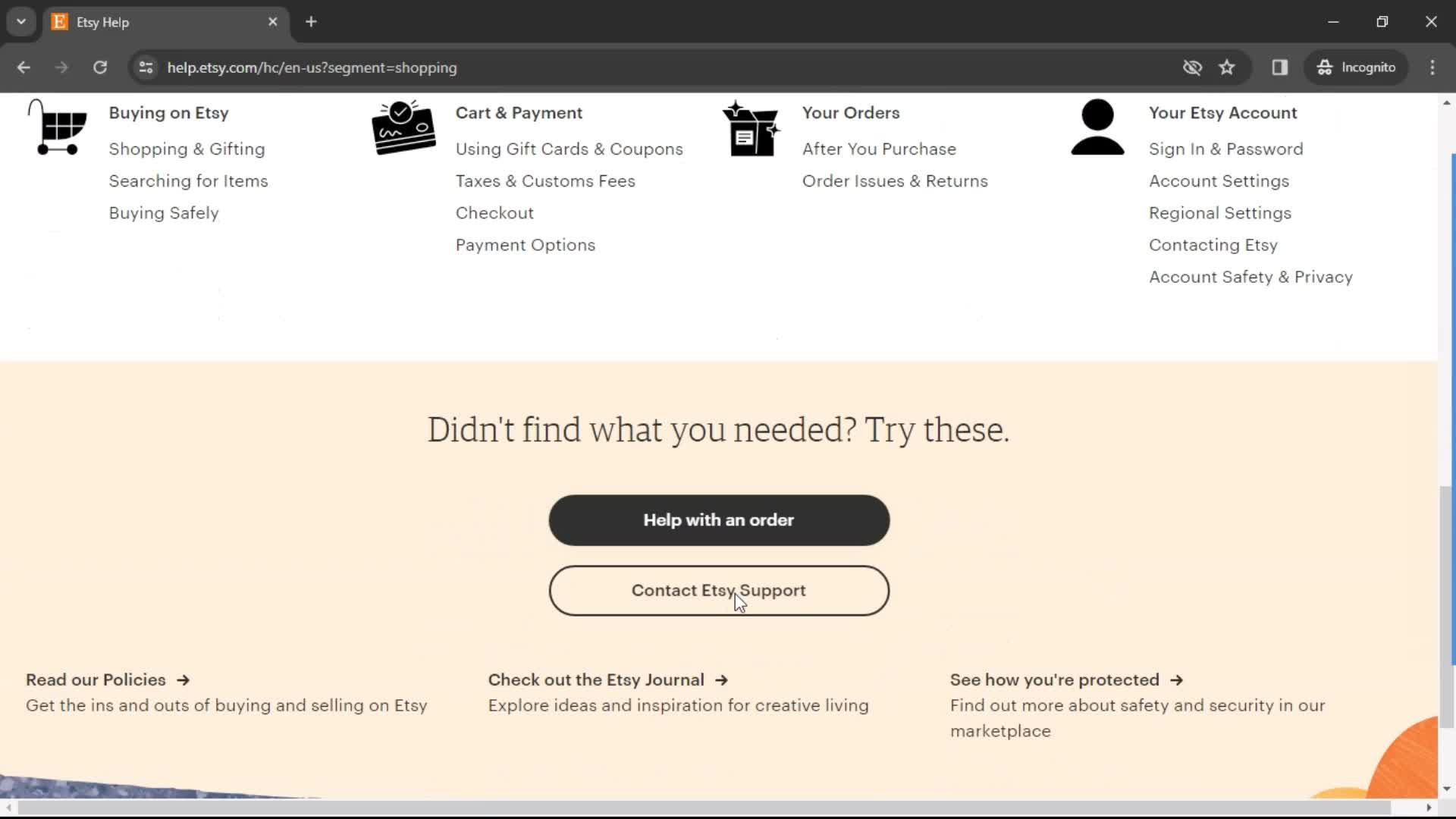Open Shopping & Gifting help topic

(x=187, y=149)
